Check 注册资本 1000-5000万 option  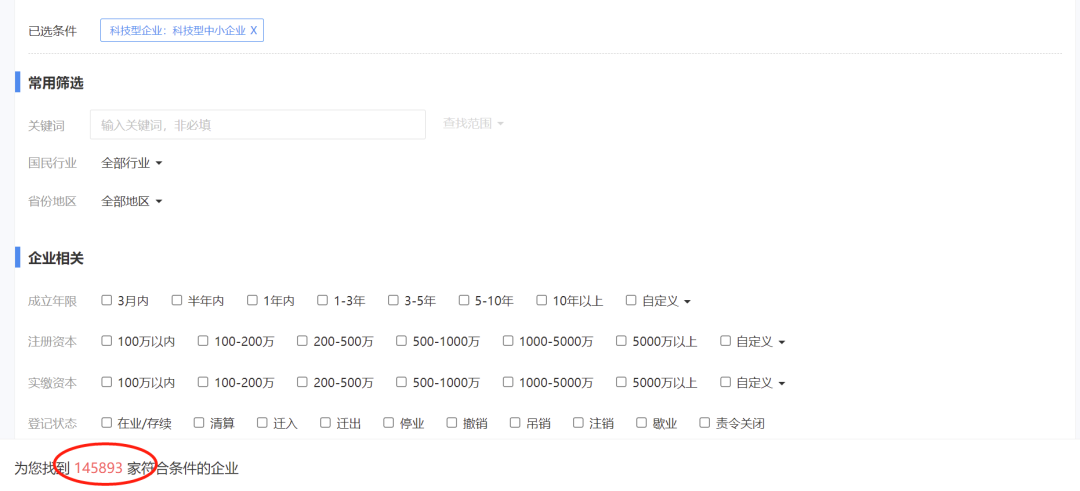tap(508, 341)
